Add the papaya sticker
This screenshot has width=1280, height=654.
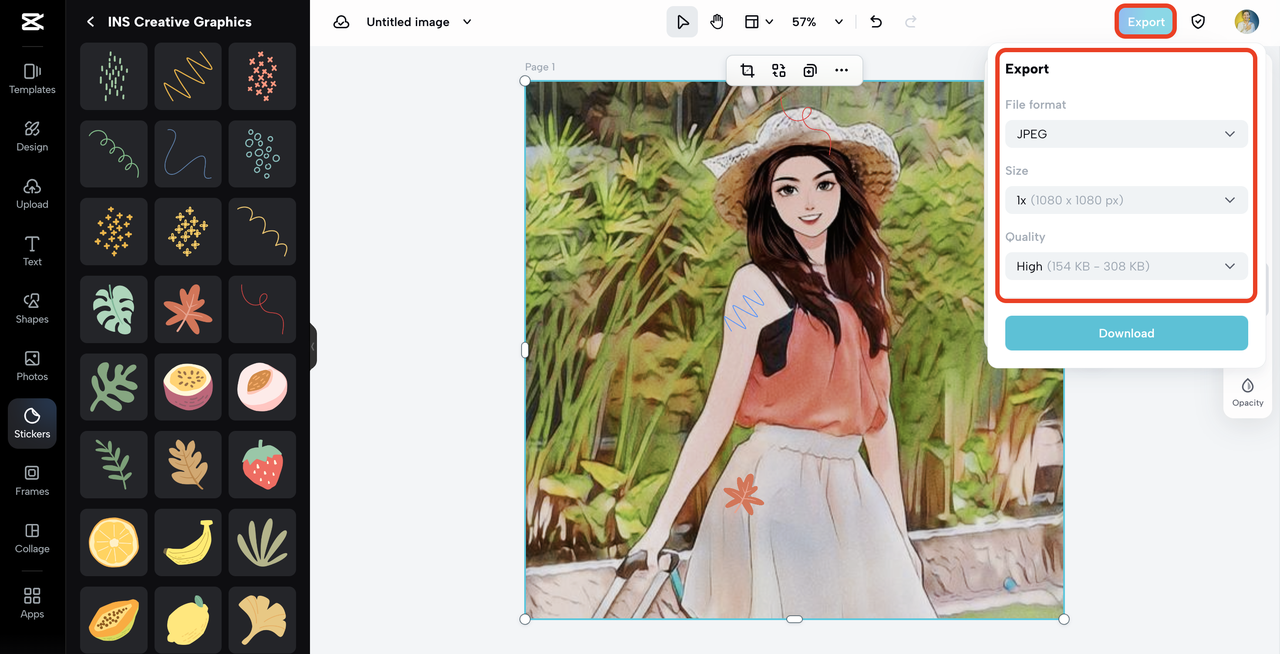point(114,620)
